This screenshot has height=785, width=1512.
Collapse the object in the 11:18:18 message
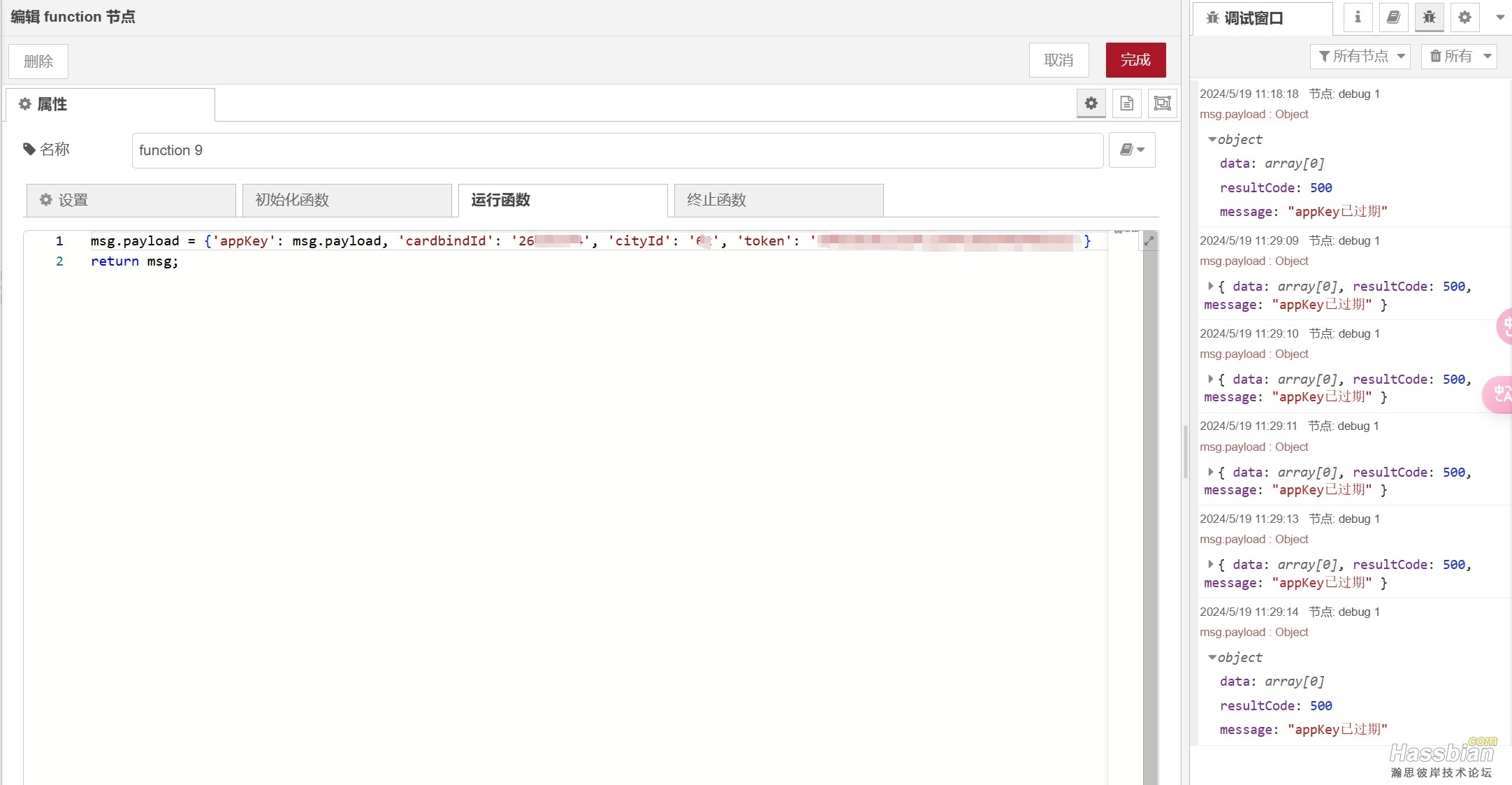[x=1212, y=140]
